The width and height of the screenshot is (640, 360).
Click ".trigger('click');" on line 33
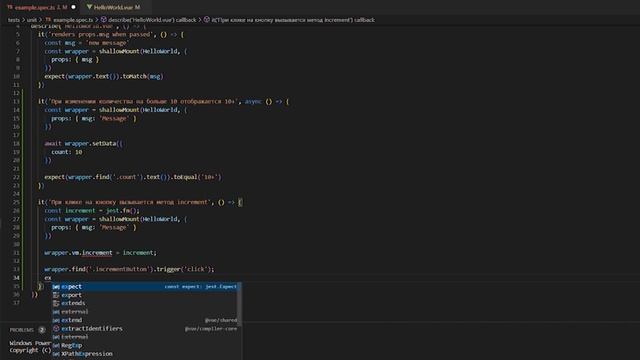tap(185, 269)
